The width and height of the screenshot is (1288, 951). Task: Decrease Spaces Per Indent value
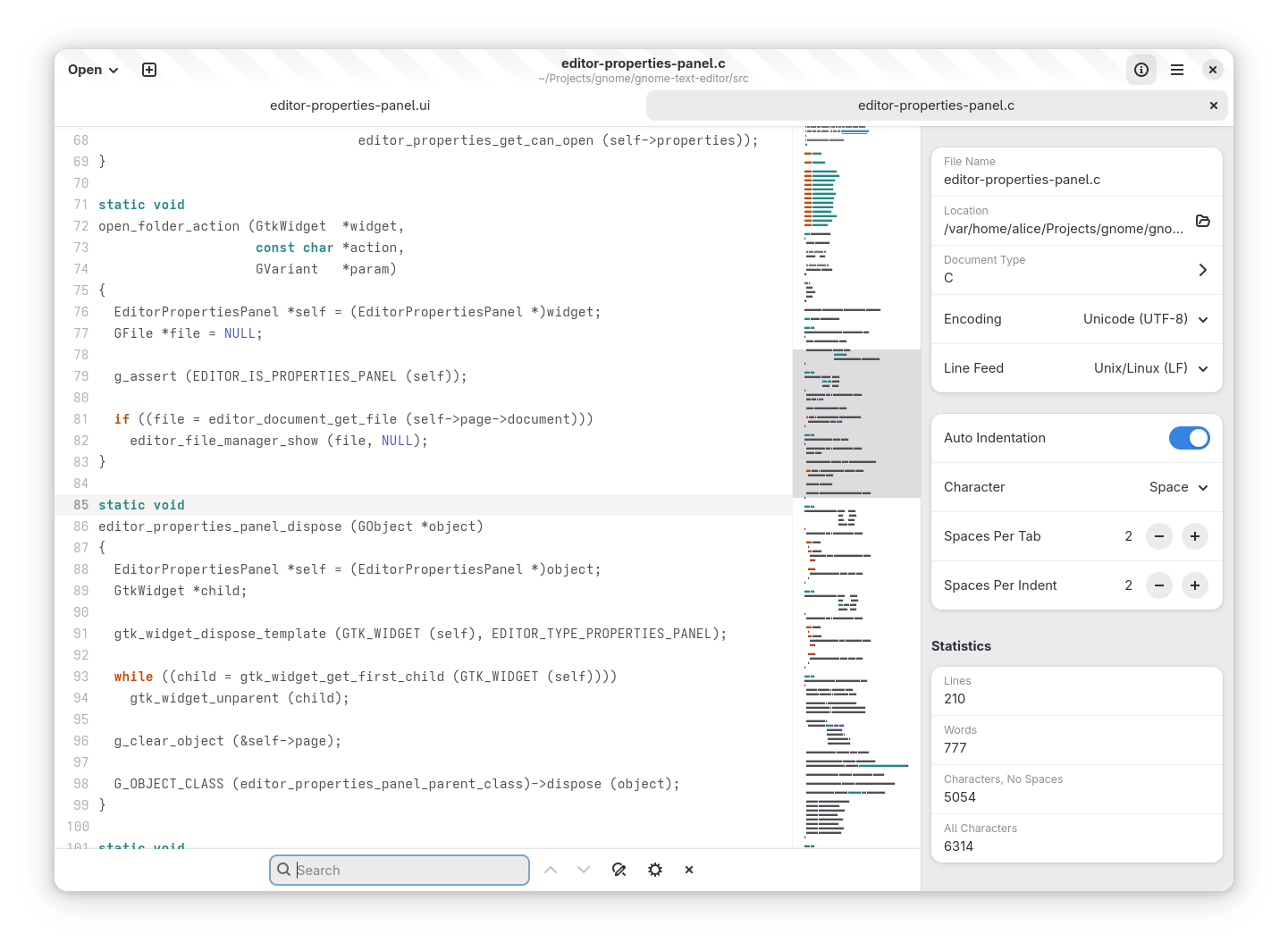click(1158, 585)
